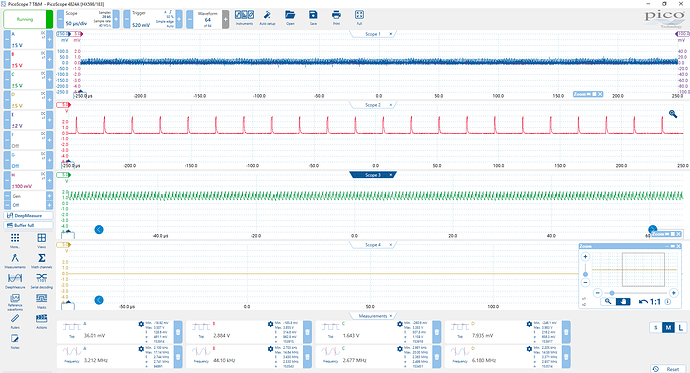This screenshot has height=373, width=690.
Task: Open the Measurements tool
Action: click(x=15, y=260)
